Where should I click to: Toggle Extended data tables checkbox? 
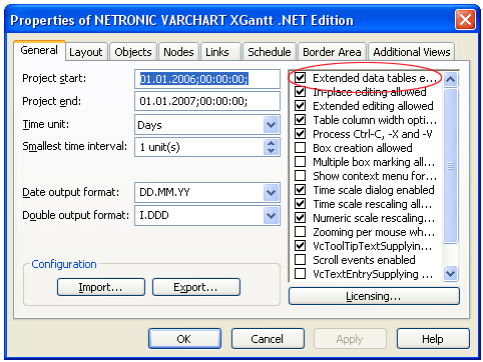pos(300,78)
